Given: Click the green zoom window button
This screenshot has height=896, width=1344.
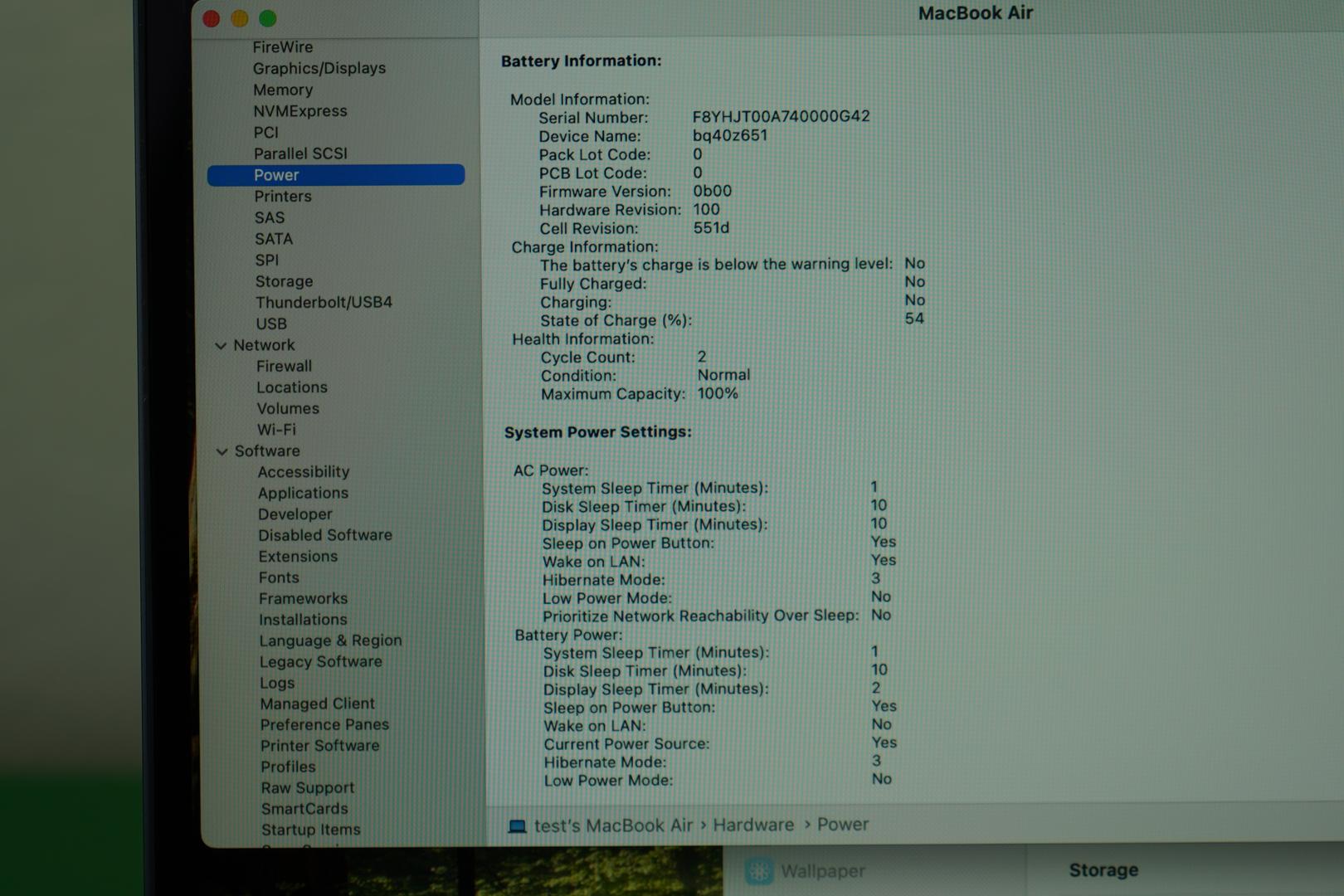Looking at the screenshot, I should pyautogui.click(x=267, y=18).
